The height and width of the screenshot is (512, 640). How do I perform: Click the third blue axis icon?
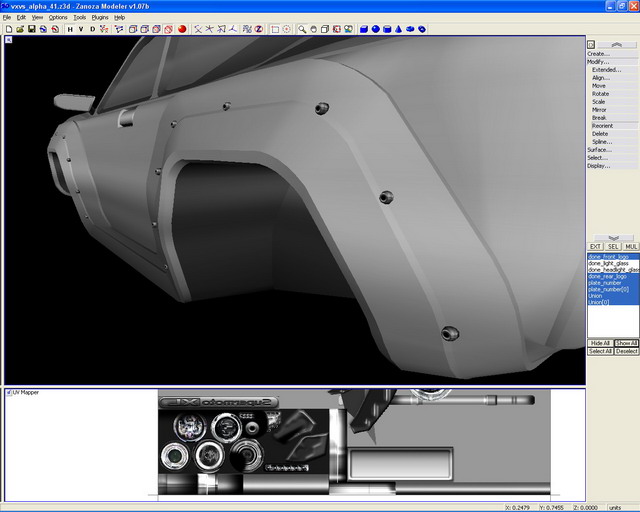click(221, 29)
